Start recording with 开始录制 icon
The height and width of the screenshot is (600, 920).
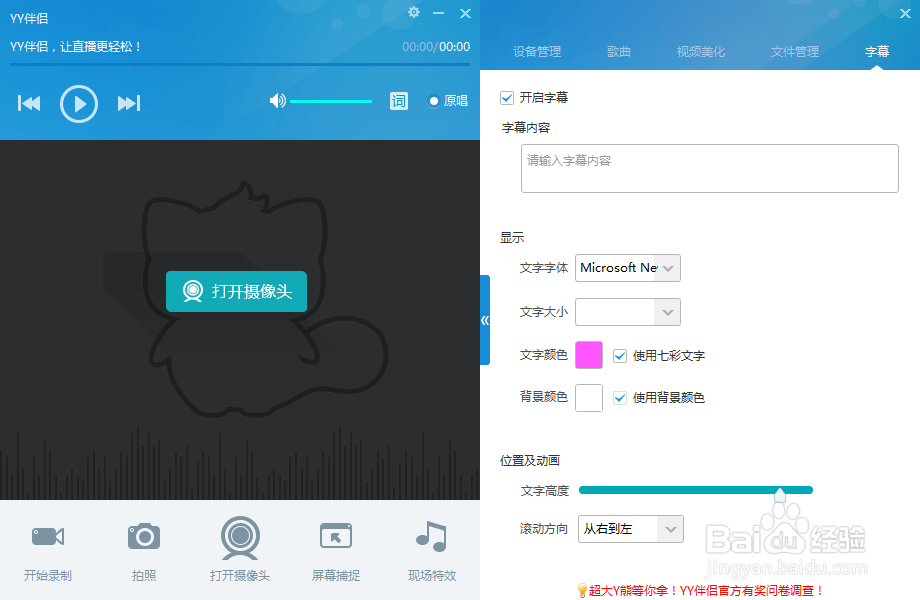click(x=48, y=550)
